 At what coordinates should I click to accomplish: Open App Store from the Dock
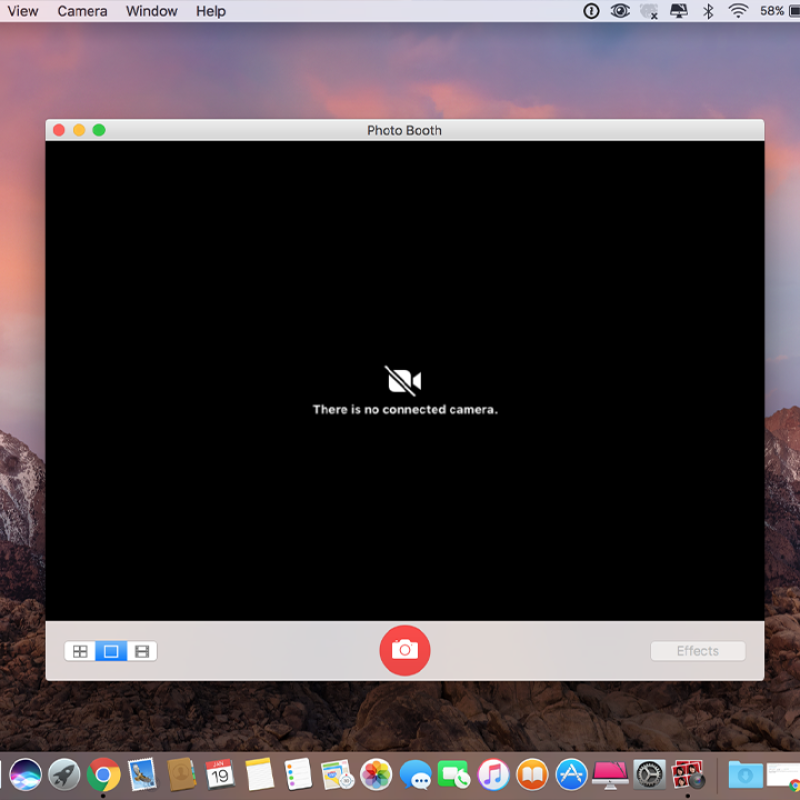point(571,774)
